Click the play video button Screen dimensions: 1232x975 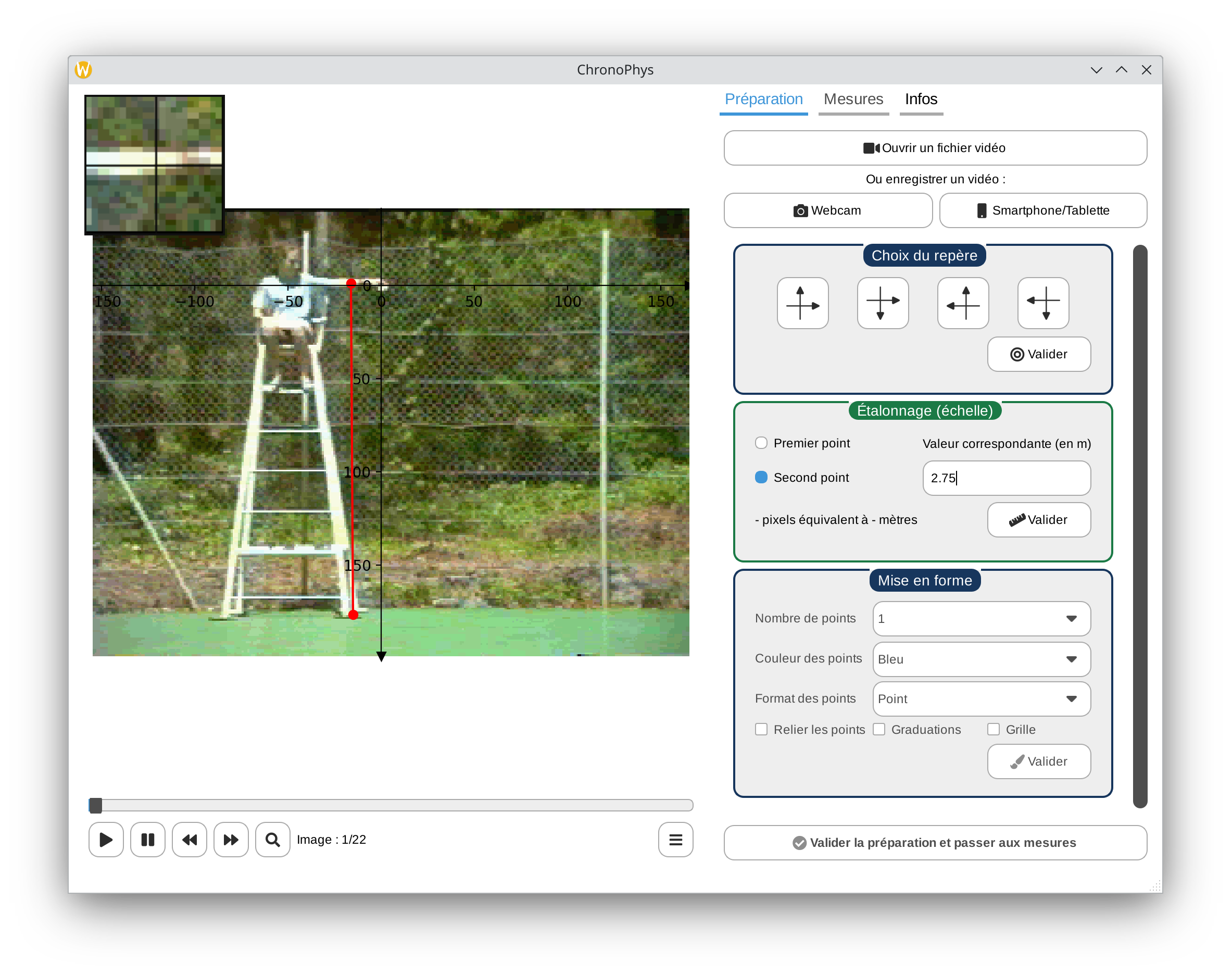pyautogui.click(x=106, y=840)
